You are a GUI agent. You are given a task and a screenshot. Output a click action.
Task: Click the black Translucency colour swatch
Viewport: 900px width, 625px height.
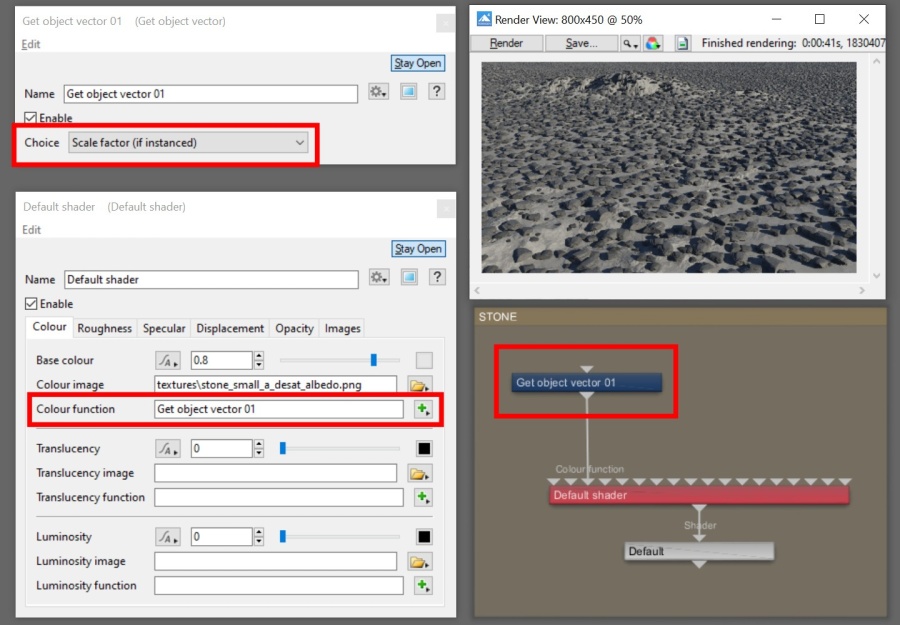(x=423, y=448)
